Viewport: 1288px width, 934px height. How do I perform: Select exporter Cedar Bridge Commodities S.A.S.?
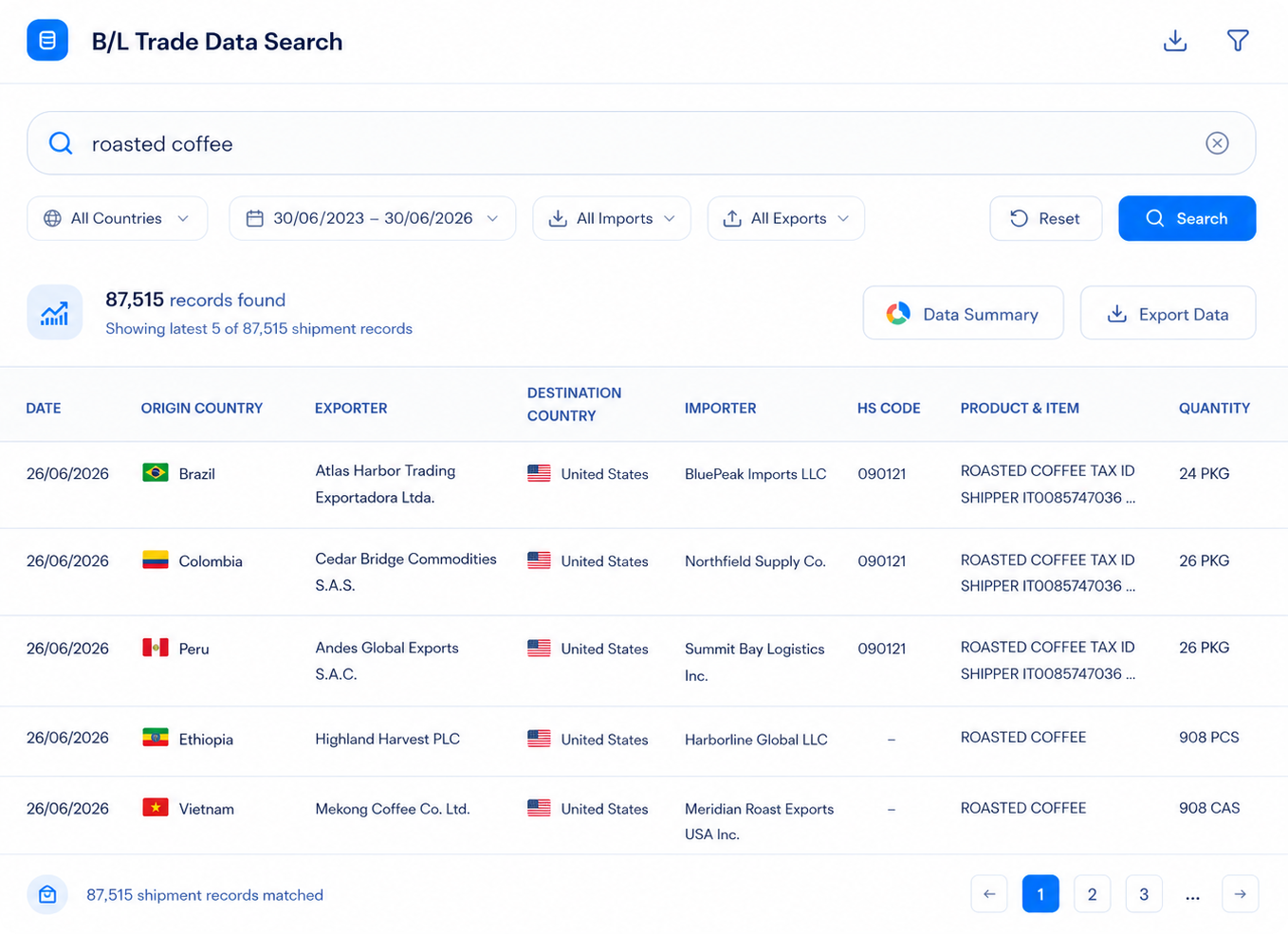[406, 572]
